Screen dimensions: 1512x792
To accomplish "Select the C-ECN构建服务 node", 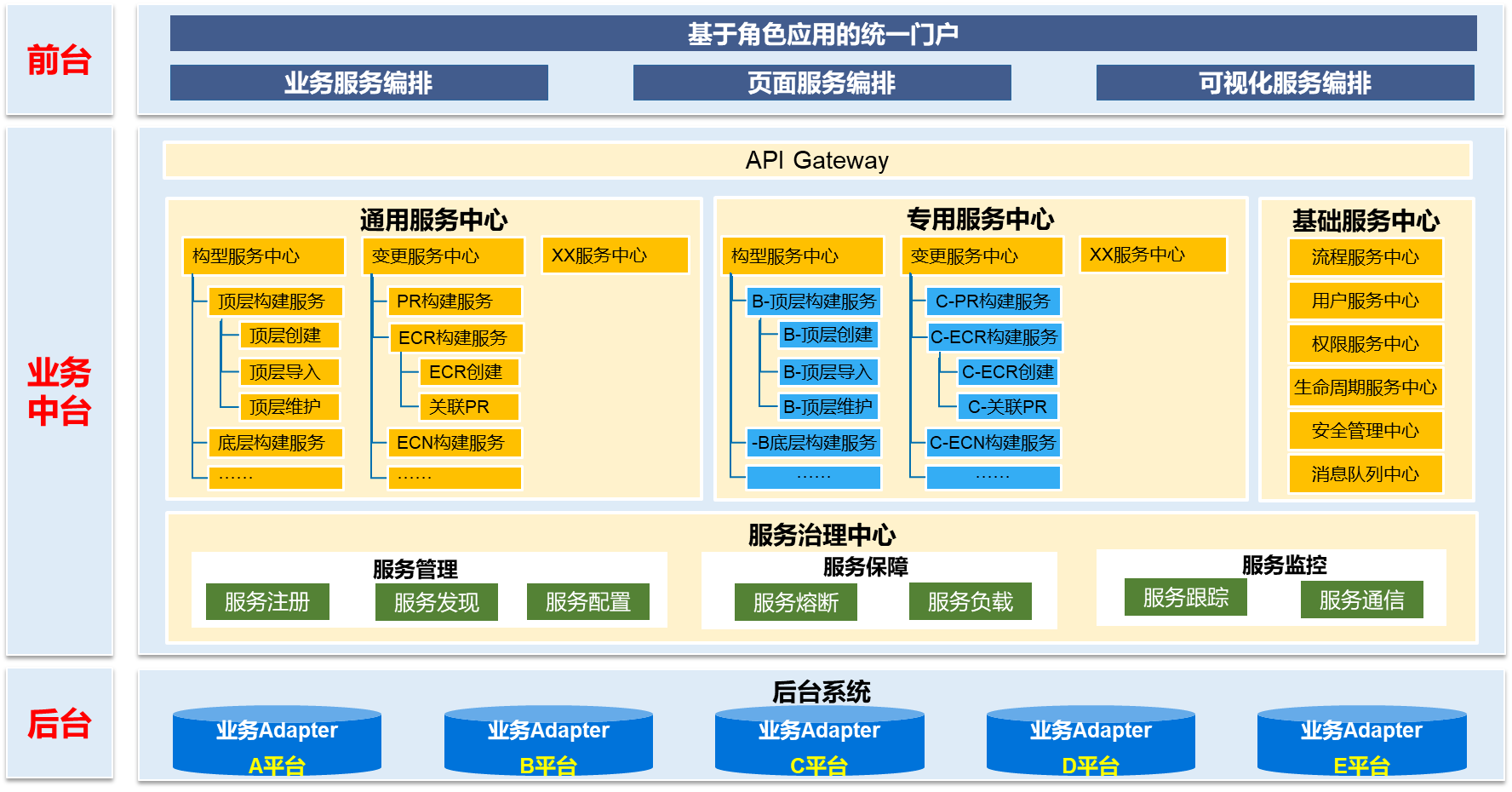I will [994, 443].
